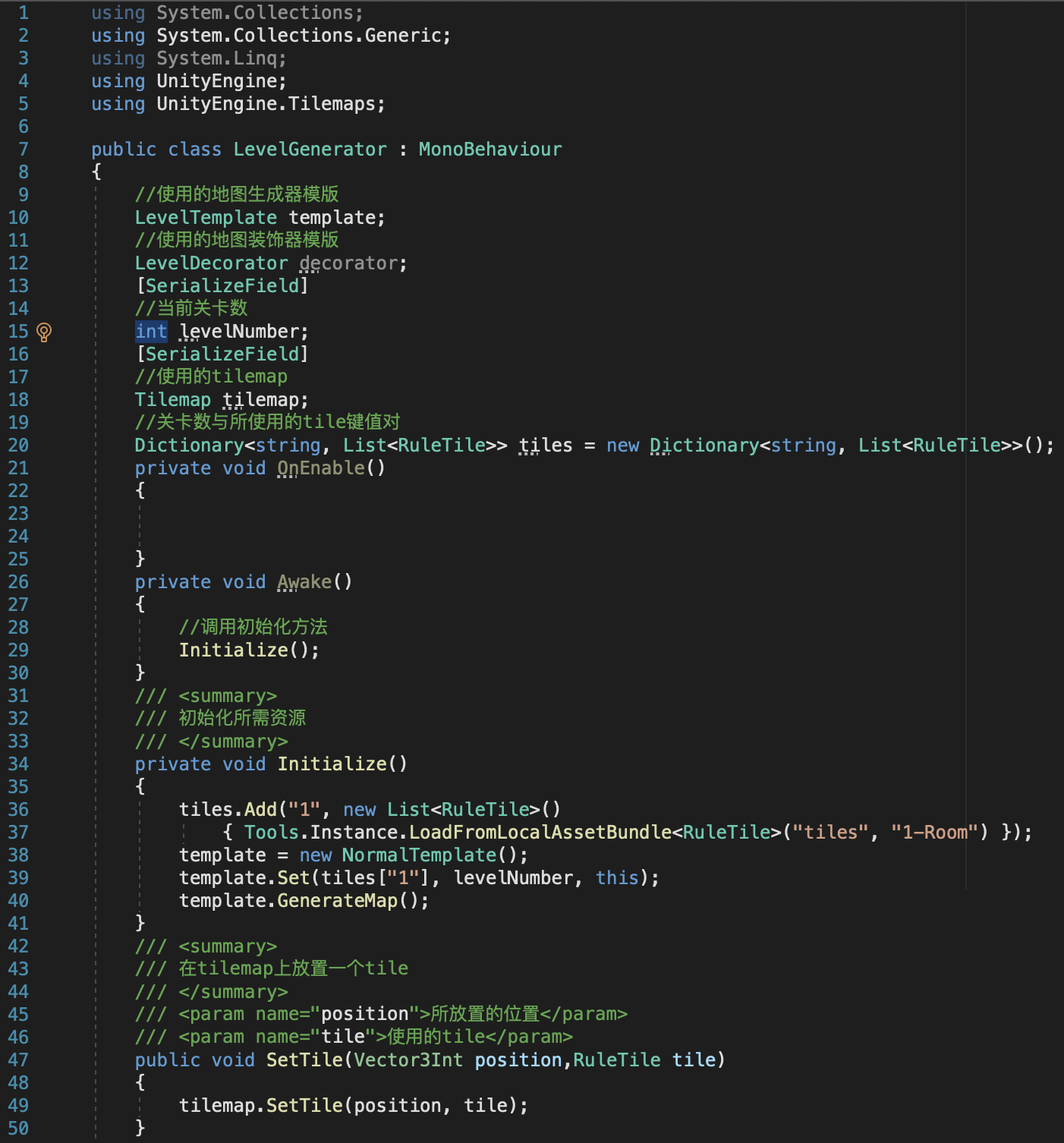
Task: Click 'LevelDecorator' type on line 12
Action: pos(211,263)
